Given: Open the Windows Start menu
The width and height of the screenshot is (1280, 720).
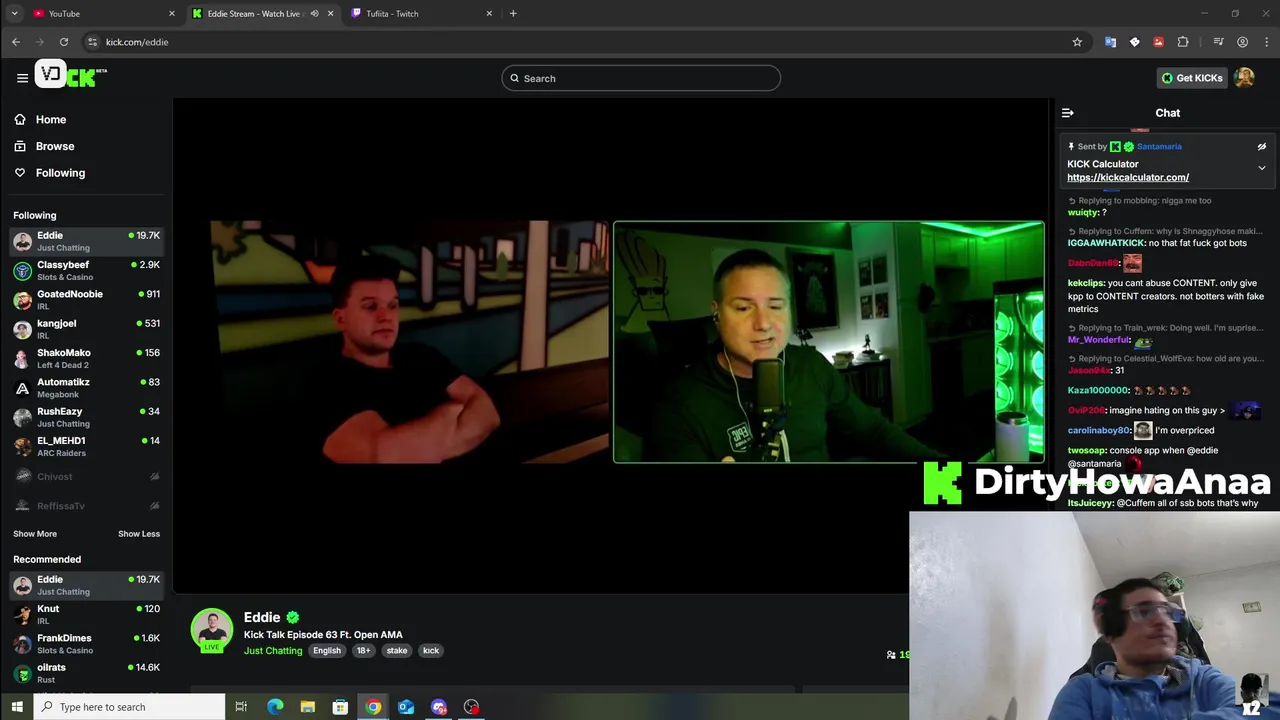Looking at the screenshot, I should click(16, 707).
